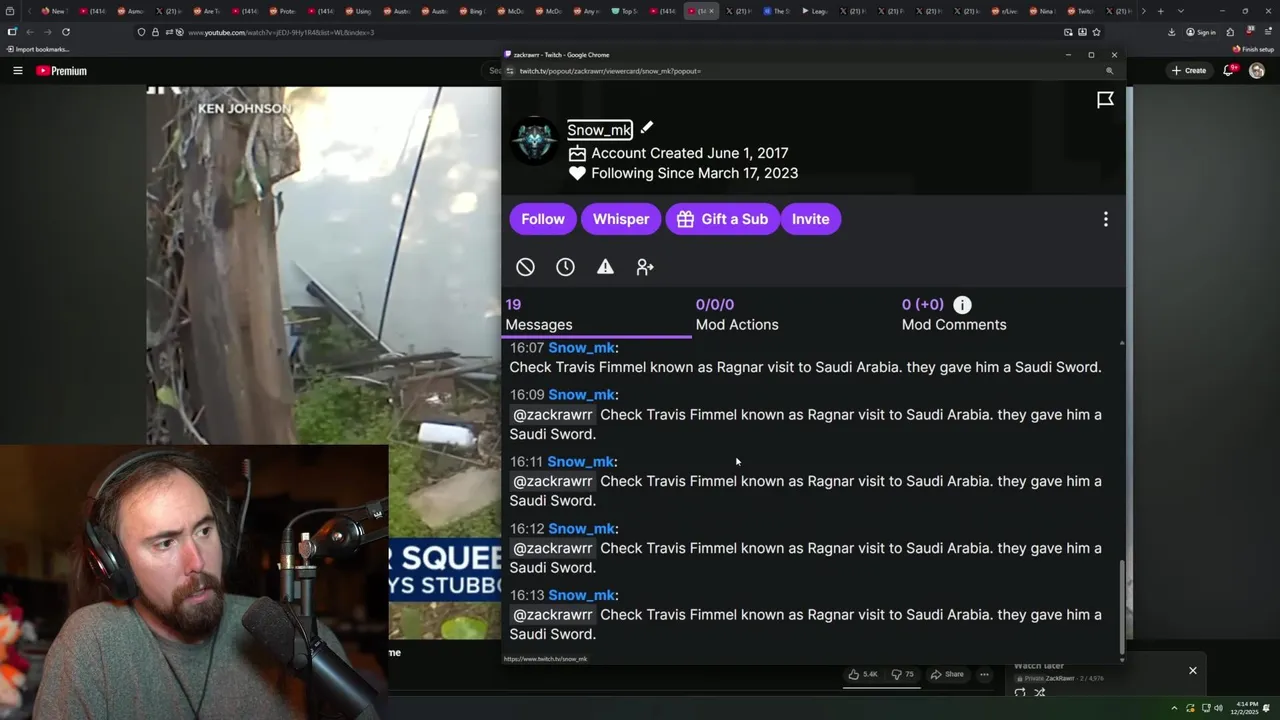Click the taskbar volume speaker icon

coord(1219,708)
